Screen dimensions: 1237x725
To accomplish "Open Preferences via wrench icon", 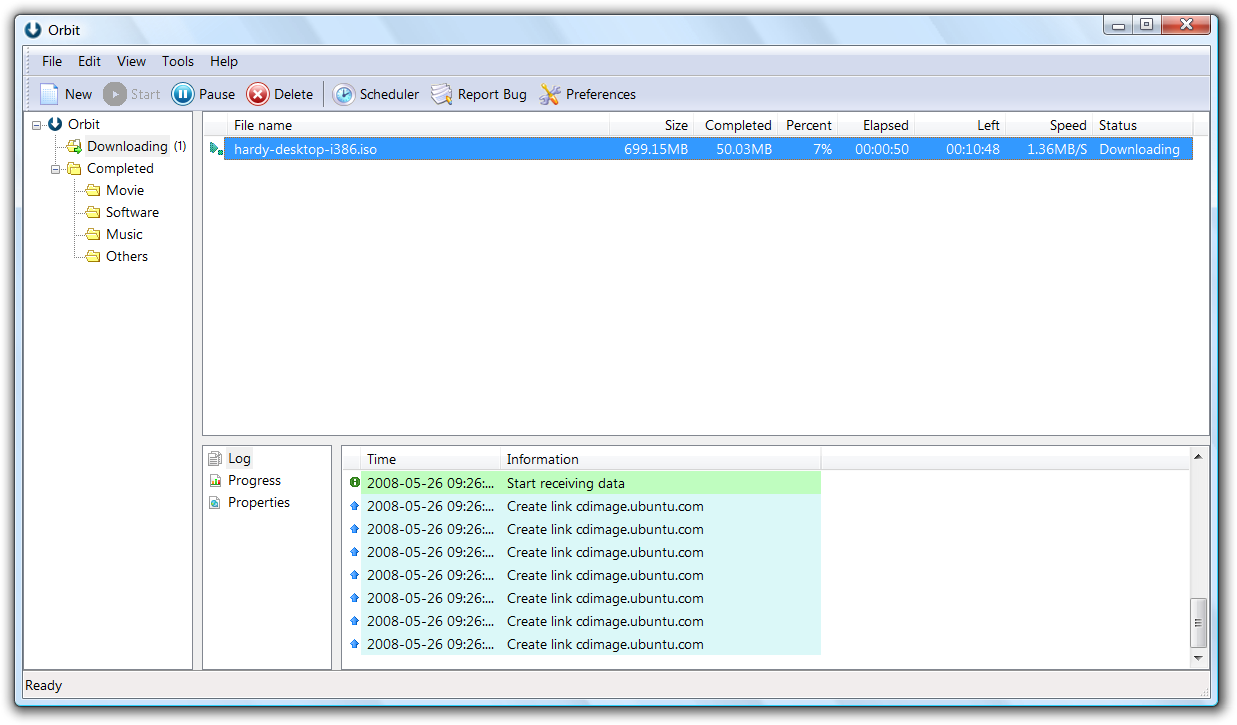I will (x=550, y=94).
